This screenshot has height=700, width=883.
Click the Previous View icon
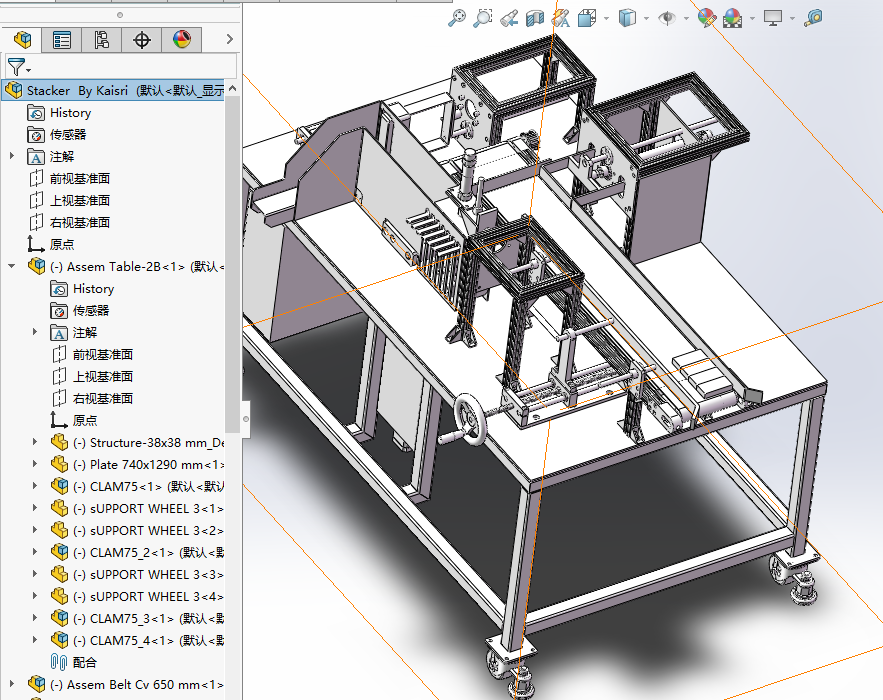point(509,17)
